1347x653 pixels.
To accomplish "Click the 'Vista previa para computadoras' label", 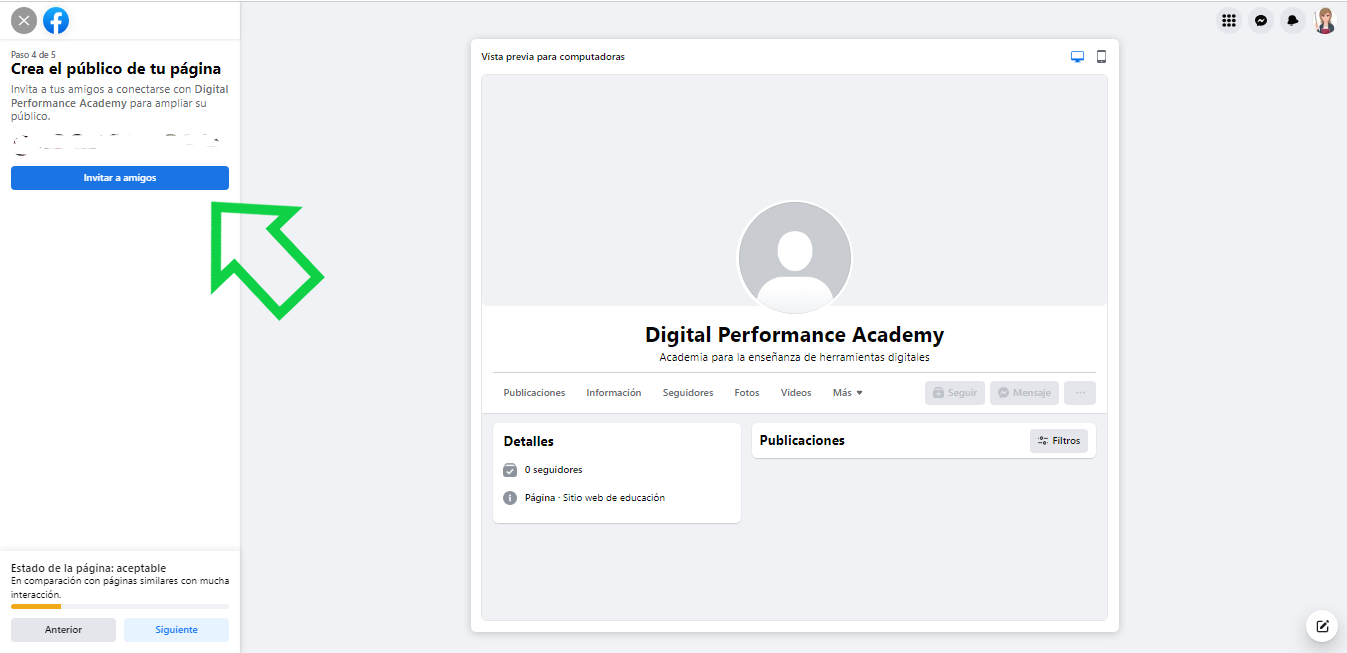I will [553, 57].
